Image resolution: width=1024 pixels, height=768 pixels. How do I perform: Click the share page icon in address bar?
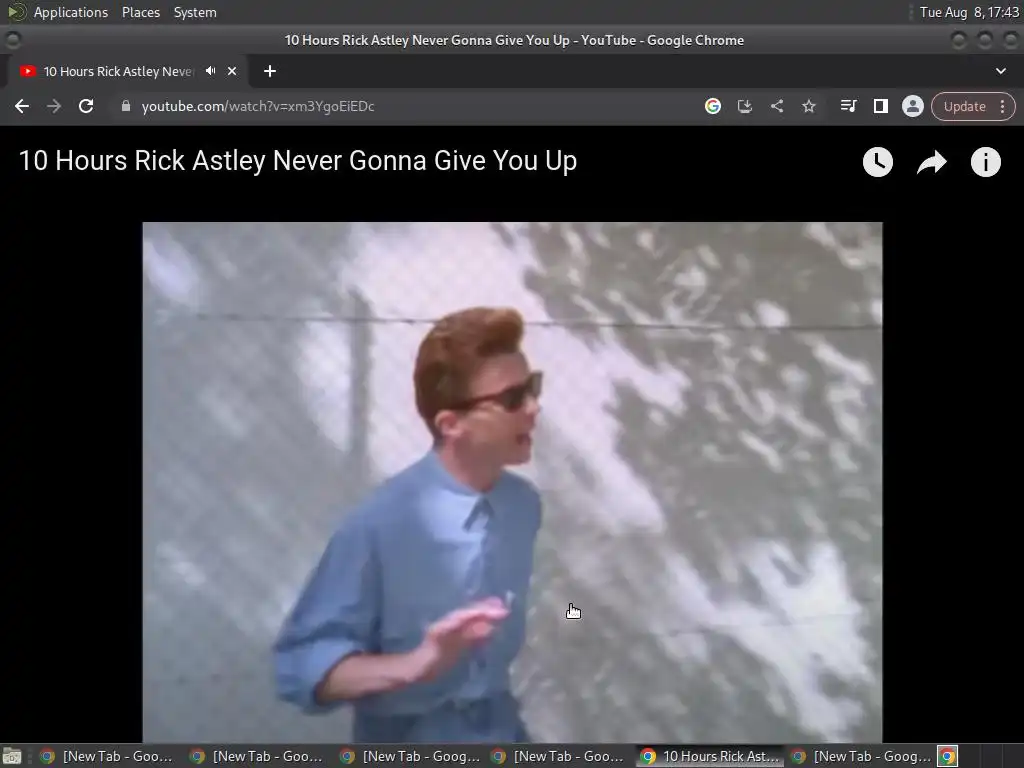776,106
